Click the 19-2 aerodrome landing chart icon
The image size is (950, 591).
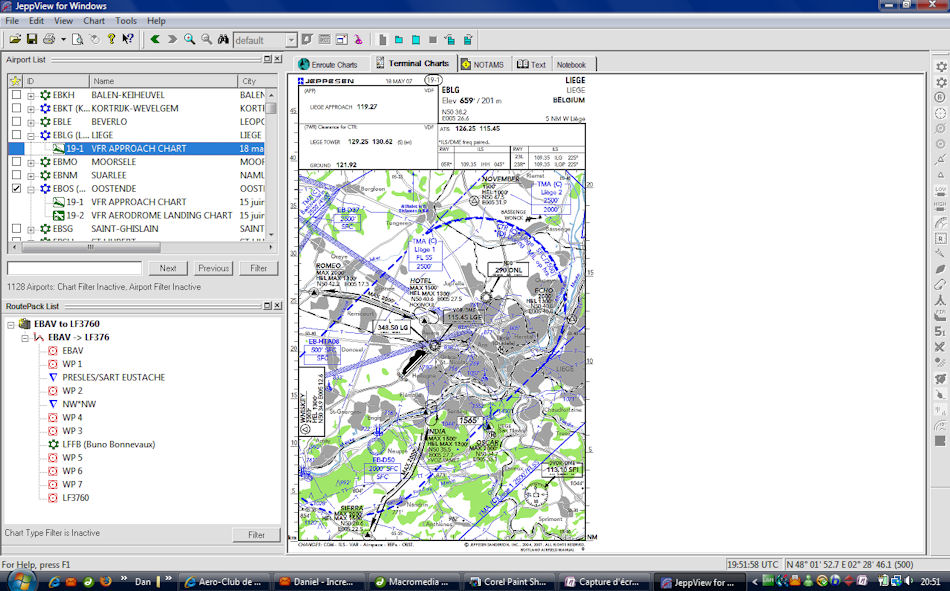(58, 215)
